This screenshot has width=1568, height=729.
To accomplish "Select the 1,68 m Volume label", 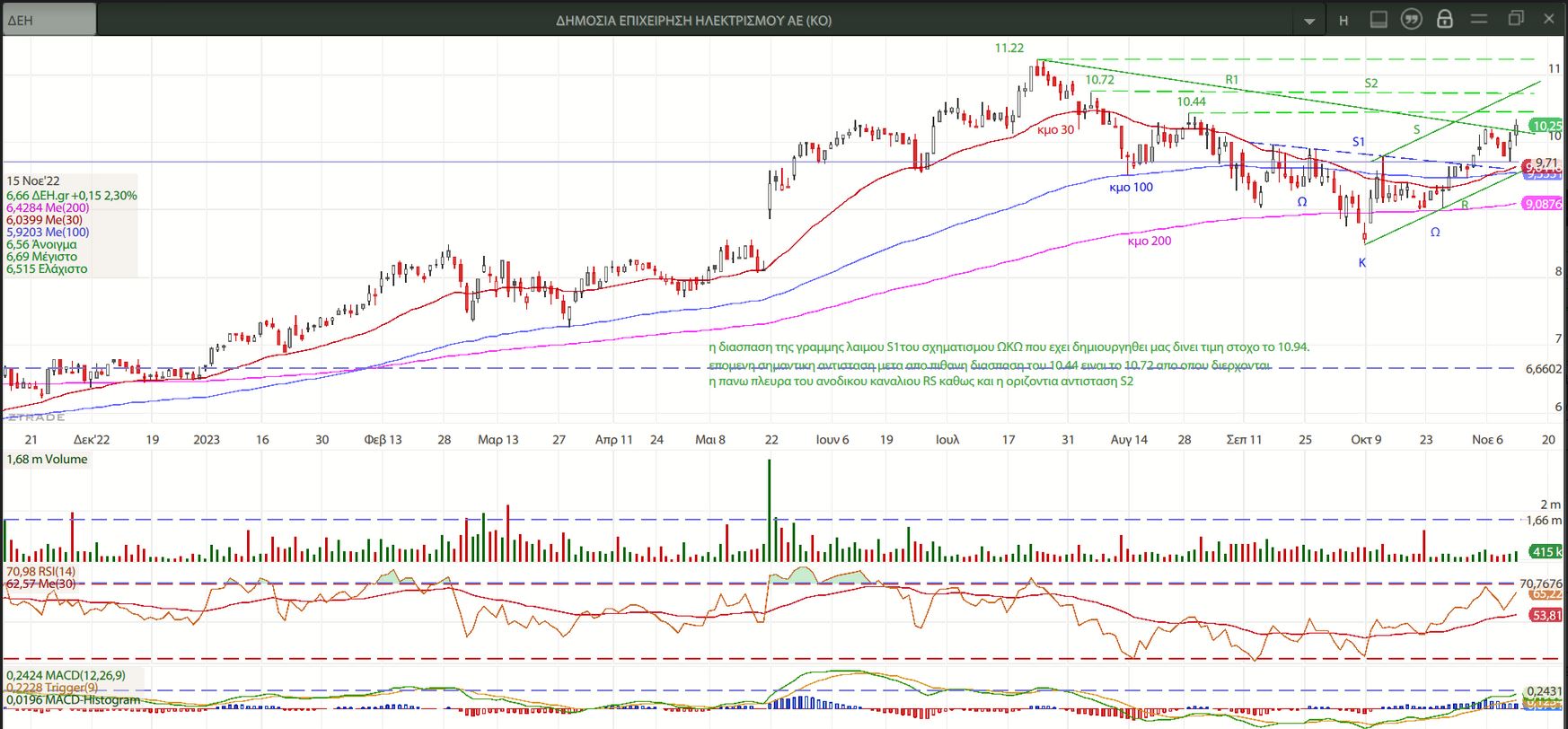I will (x=47, y=459).
